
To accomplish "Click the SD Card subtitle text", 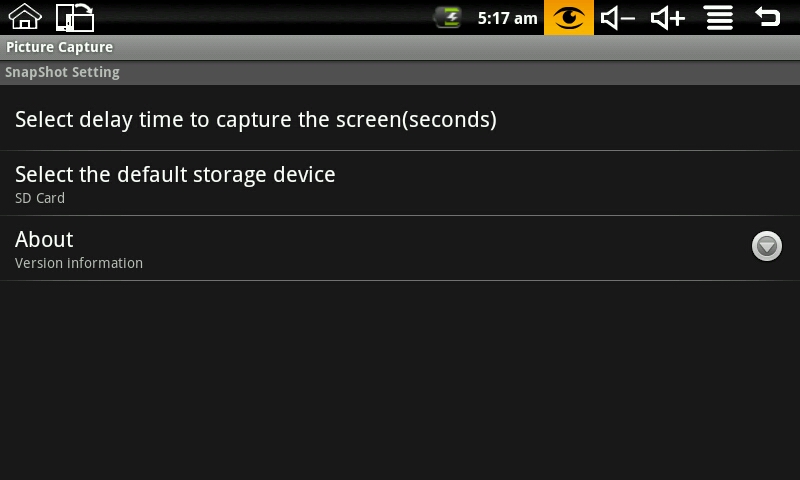I will (x=40, y=198).
